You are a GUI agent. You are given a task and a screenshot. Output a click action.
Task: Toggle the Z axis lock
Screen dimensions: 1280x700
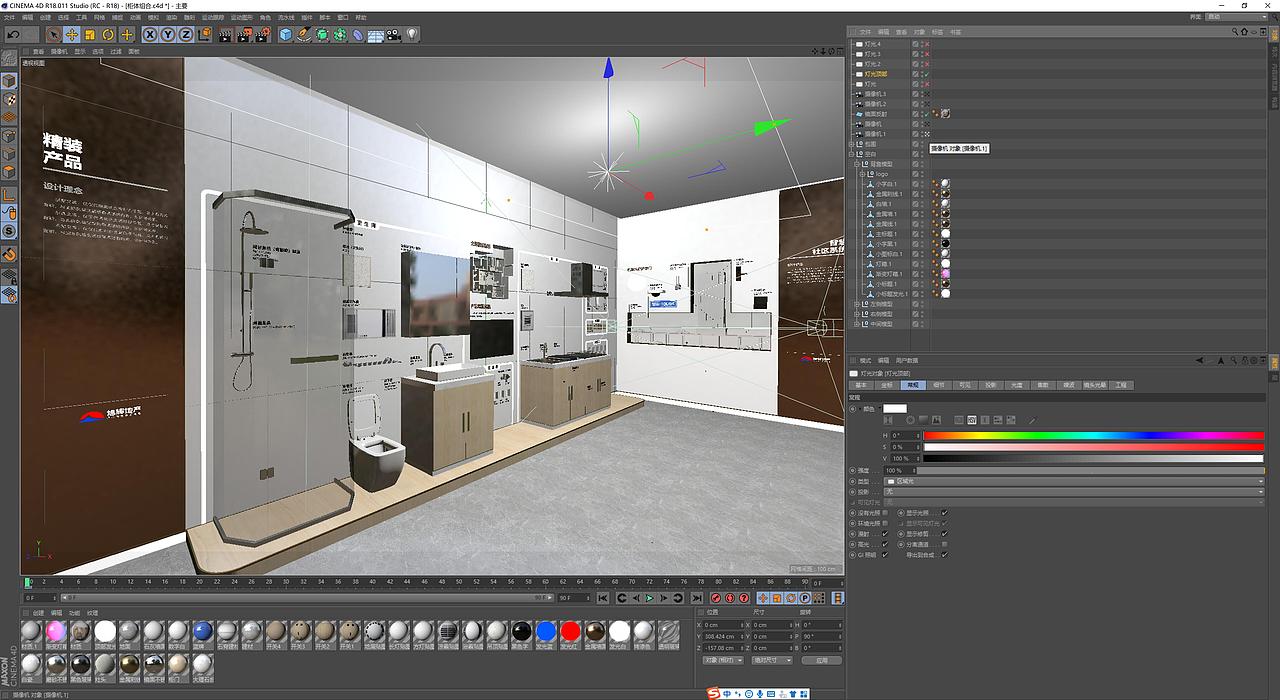[186, 35]
